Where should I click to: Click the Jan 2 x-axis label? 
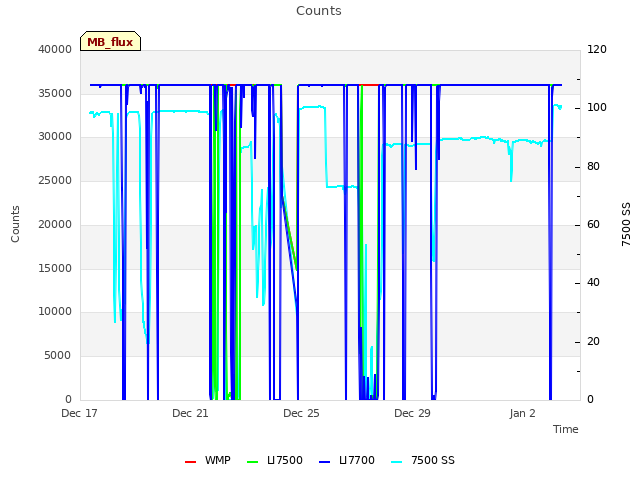tap(522, 413)
